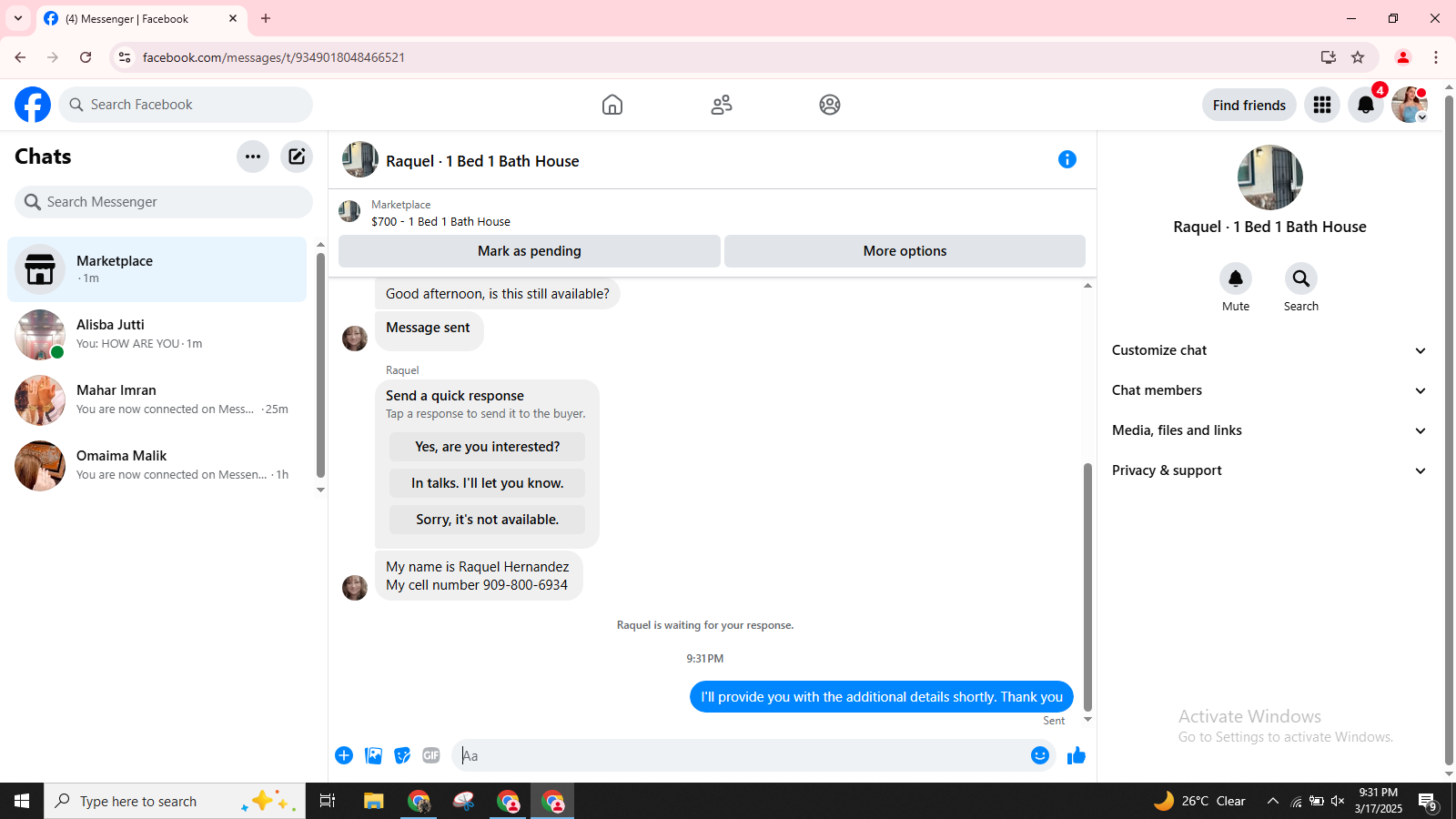Open the Windows notification center
Image resolution: width=1456 pixels, height=819 pixels.
click(1427, 801)
